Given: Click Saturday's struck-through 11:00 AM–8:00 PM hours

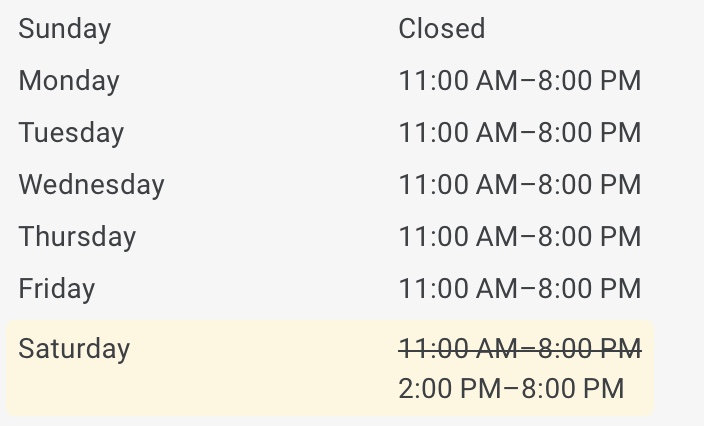Looking at the screenshot, I should point(520,348).
